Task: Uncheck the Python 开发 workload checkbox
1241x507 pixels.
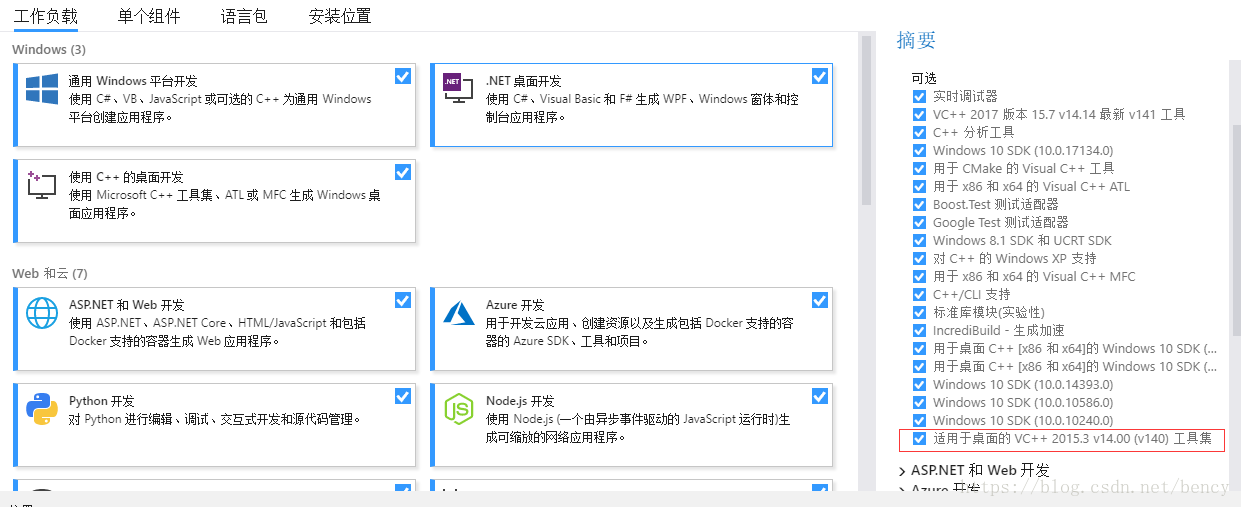Action: coord(403,396)
